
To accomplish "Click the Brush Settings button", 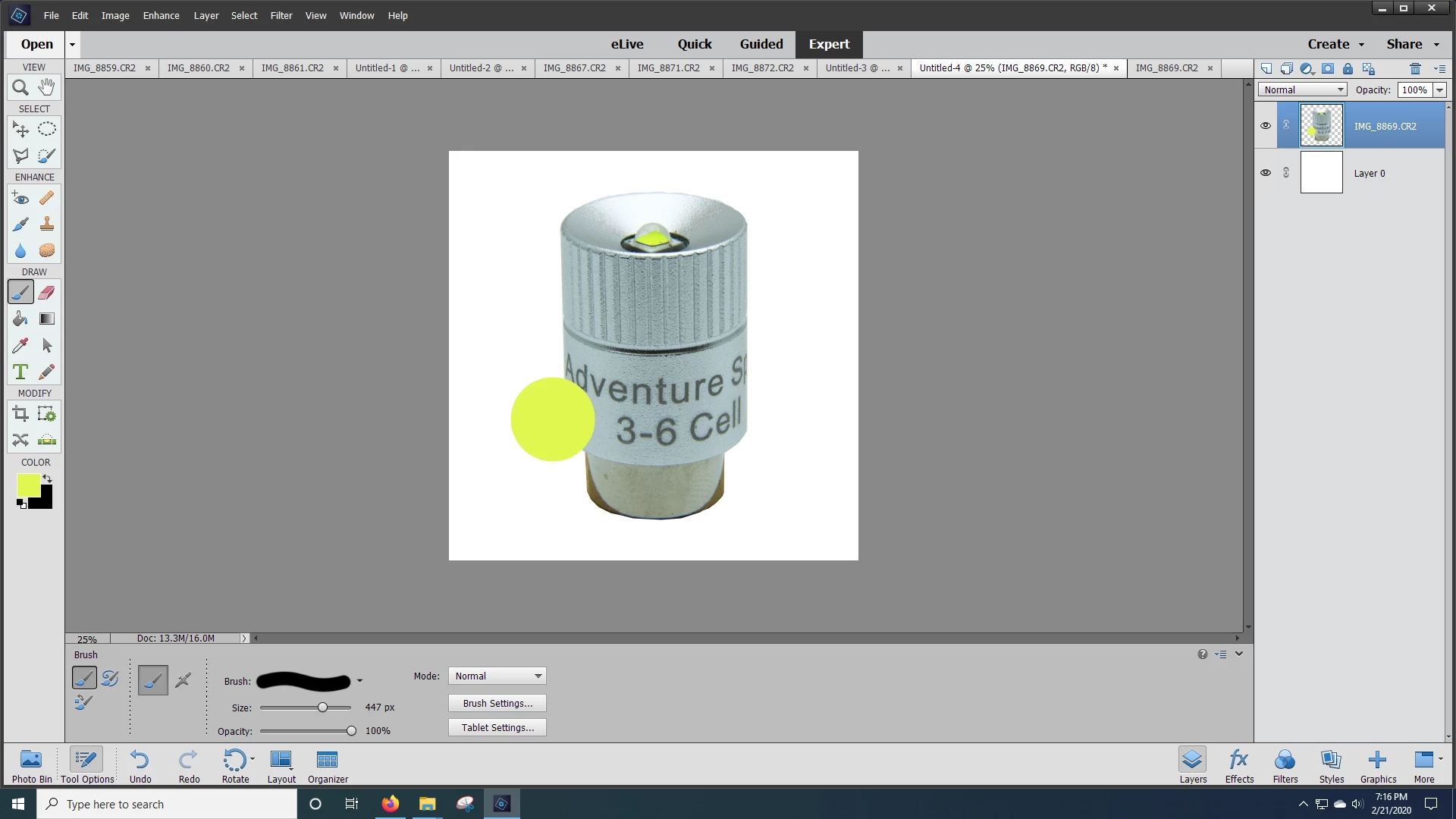I will (497, 703).
